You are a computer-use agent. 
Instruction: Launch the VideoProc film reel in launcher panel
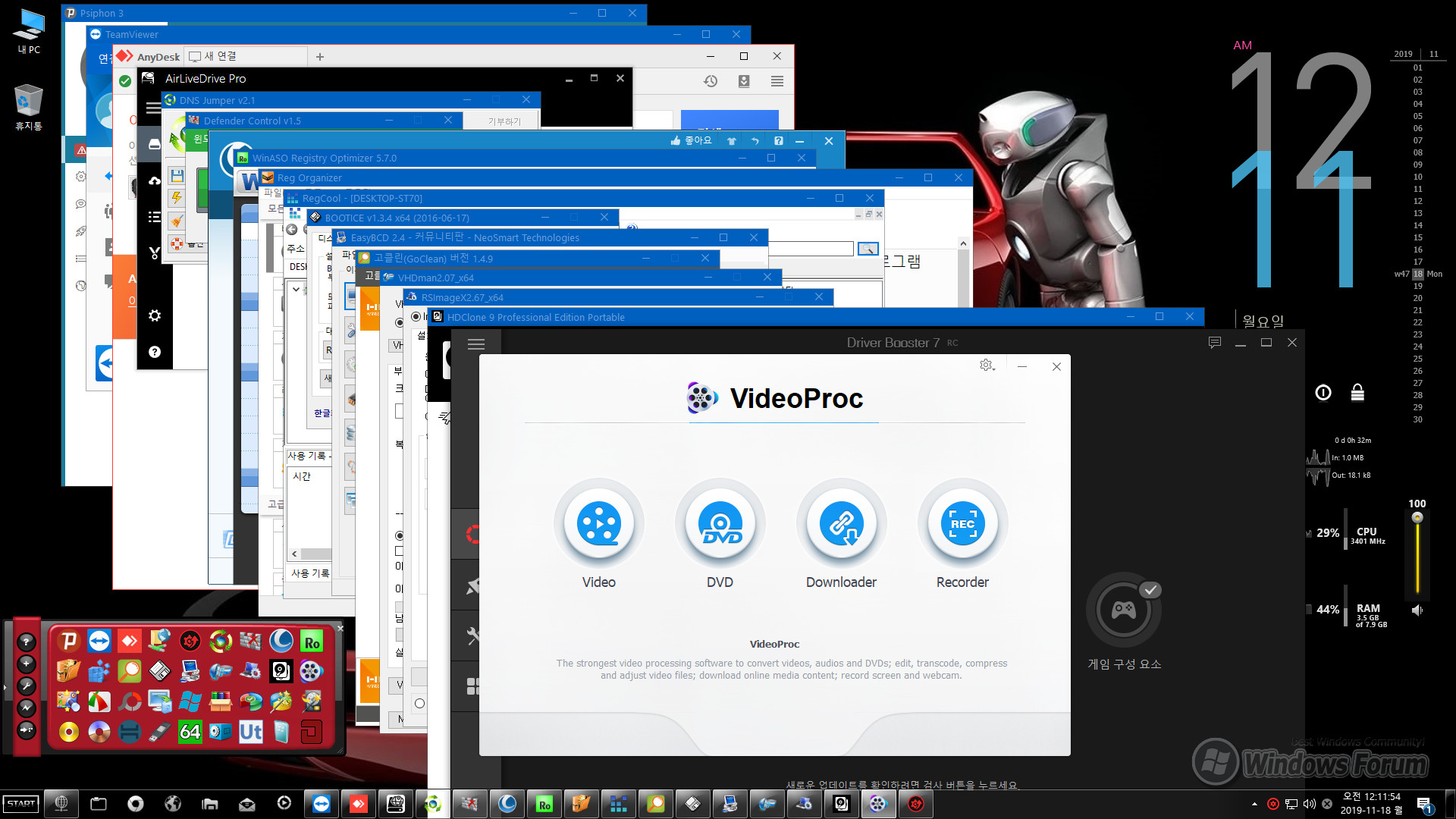coord(312,671)
